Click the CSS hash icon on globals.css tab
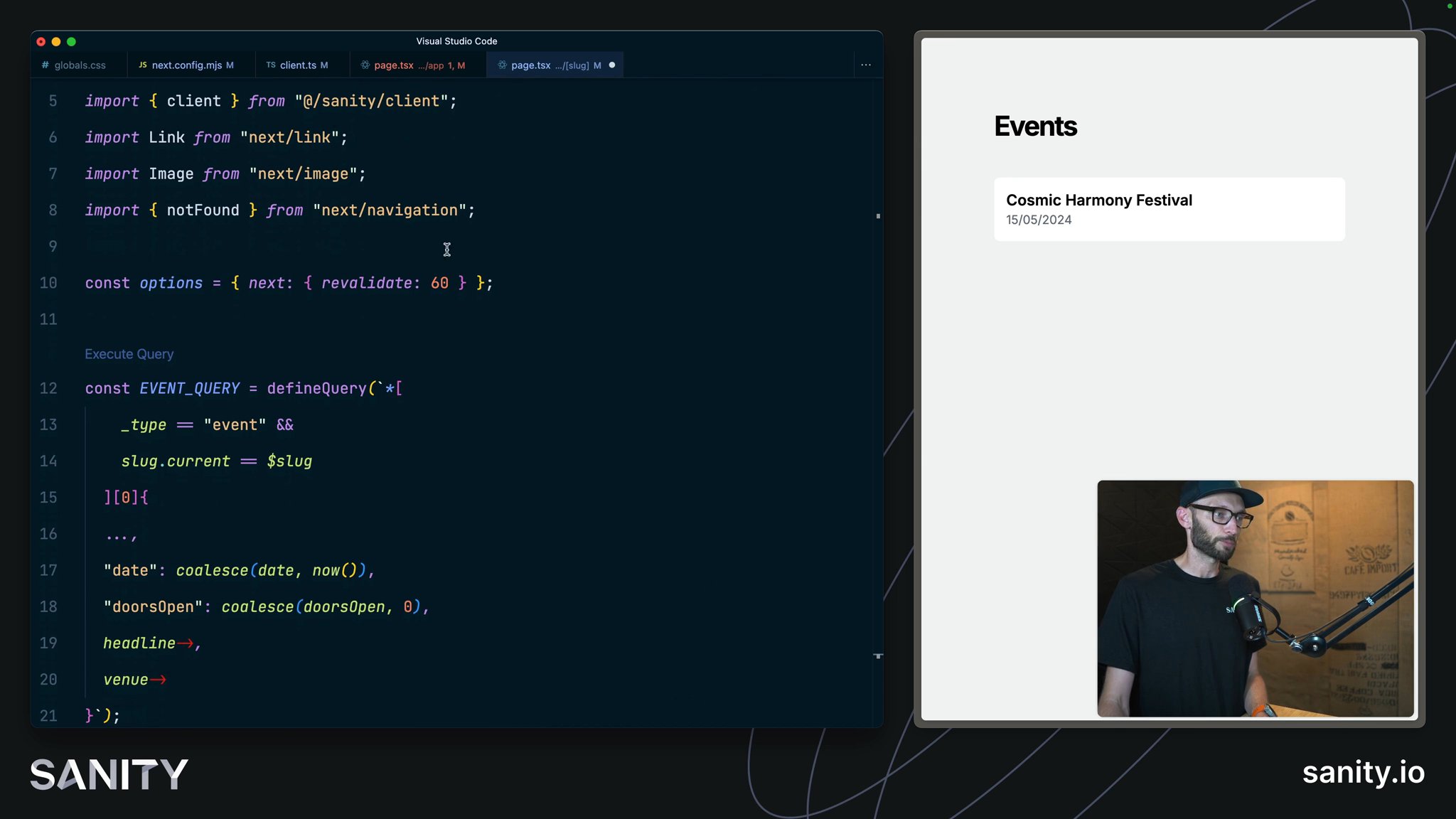The height and width of the screenshot is (819, 1456). click(x=45, y=65)
